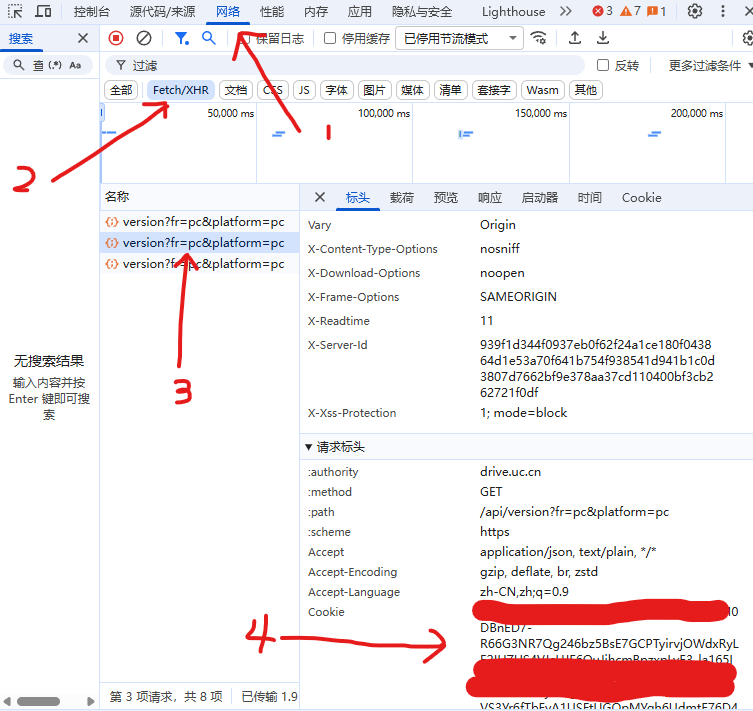The width and height of the screenshot is (753, 711).
Task: Switch to 内存 tab
Action: 316,12
